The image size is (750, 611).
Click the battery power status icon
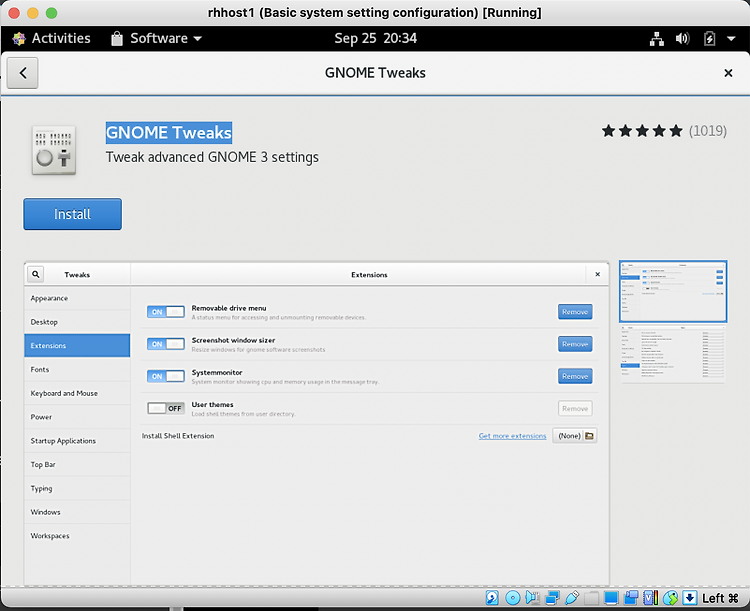point(709,38)
